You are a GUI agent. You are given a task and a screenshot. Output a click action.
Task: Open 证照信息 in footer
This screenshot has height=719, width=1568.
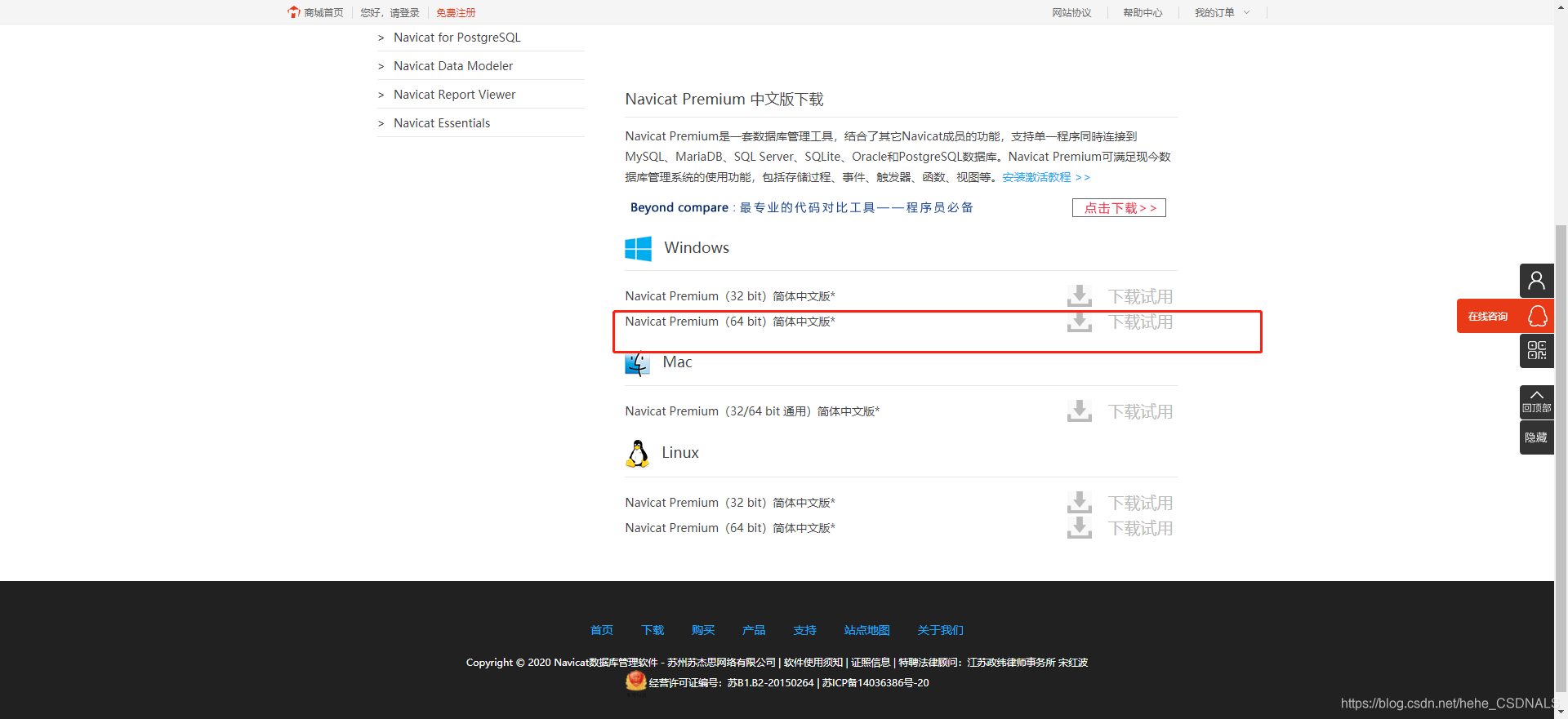click(871, 662)
